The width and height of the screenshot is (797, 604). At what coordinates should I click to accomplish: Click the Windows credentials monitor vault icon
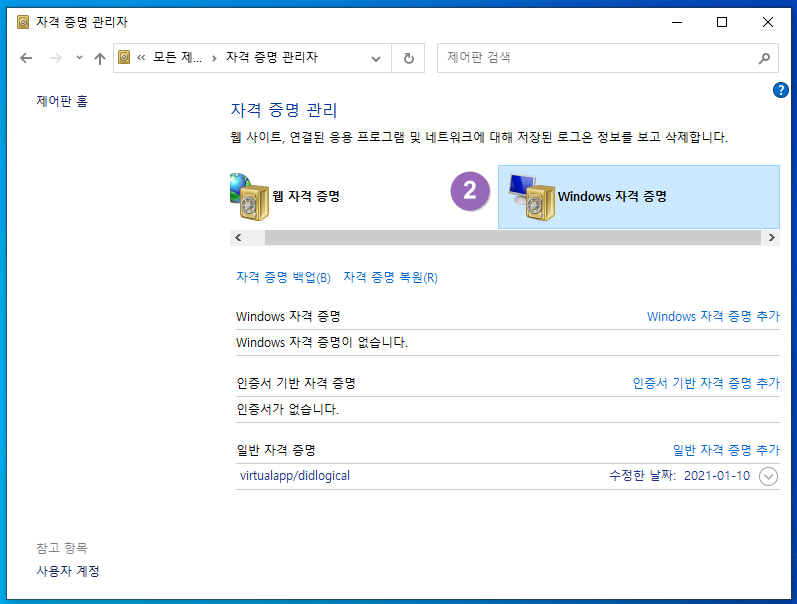click(532, 197)
